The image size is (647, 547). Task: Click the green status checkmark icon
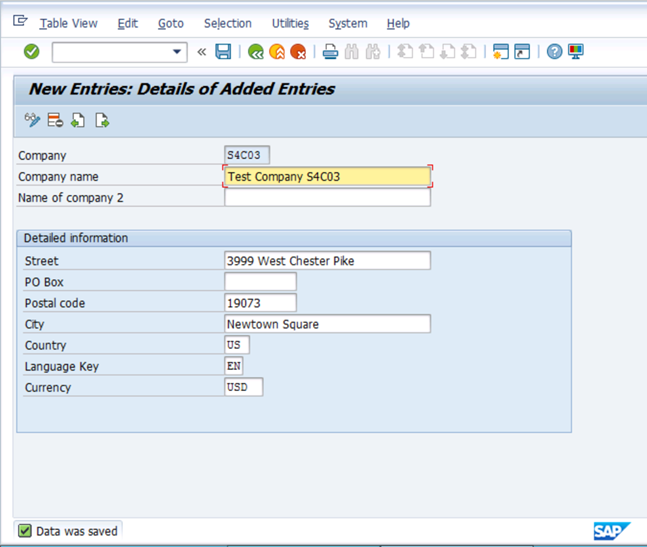[25, 531]
